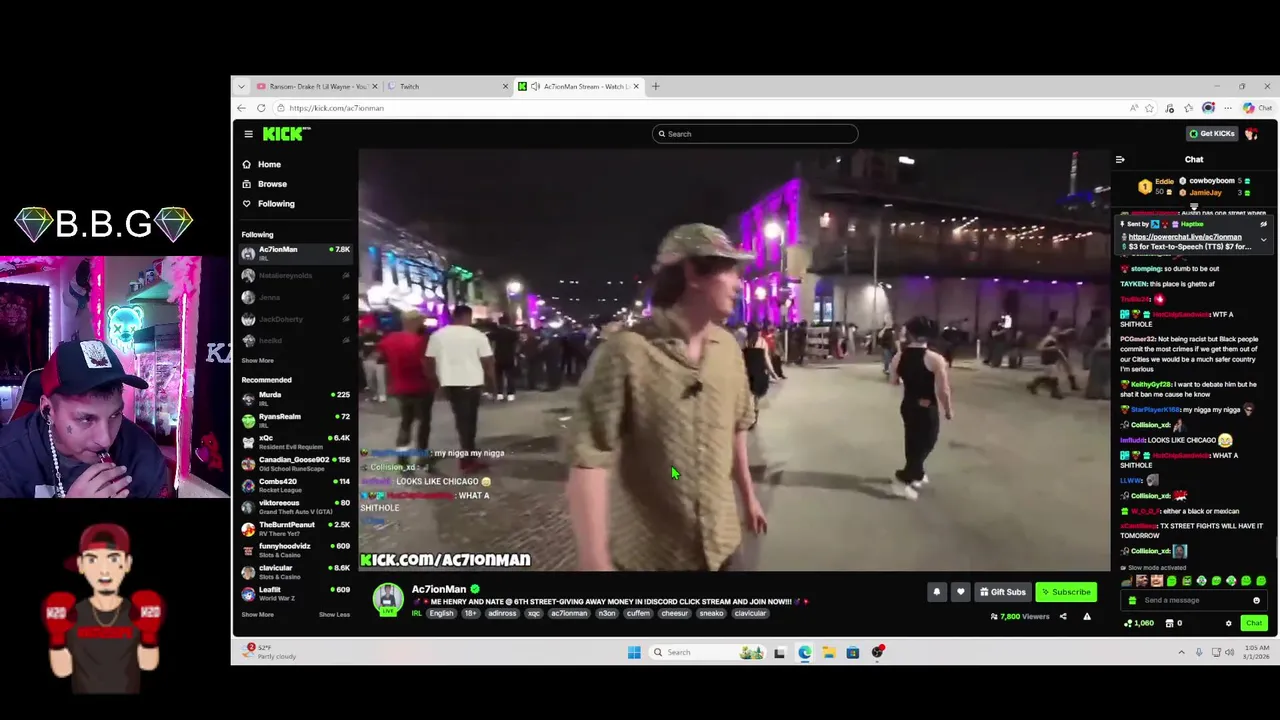Expand the pinned message chevron

click(1263, 239)
